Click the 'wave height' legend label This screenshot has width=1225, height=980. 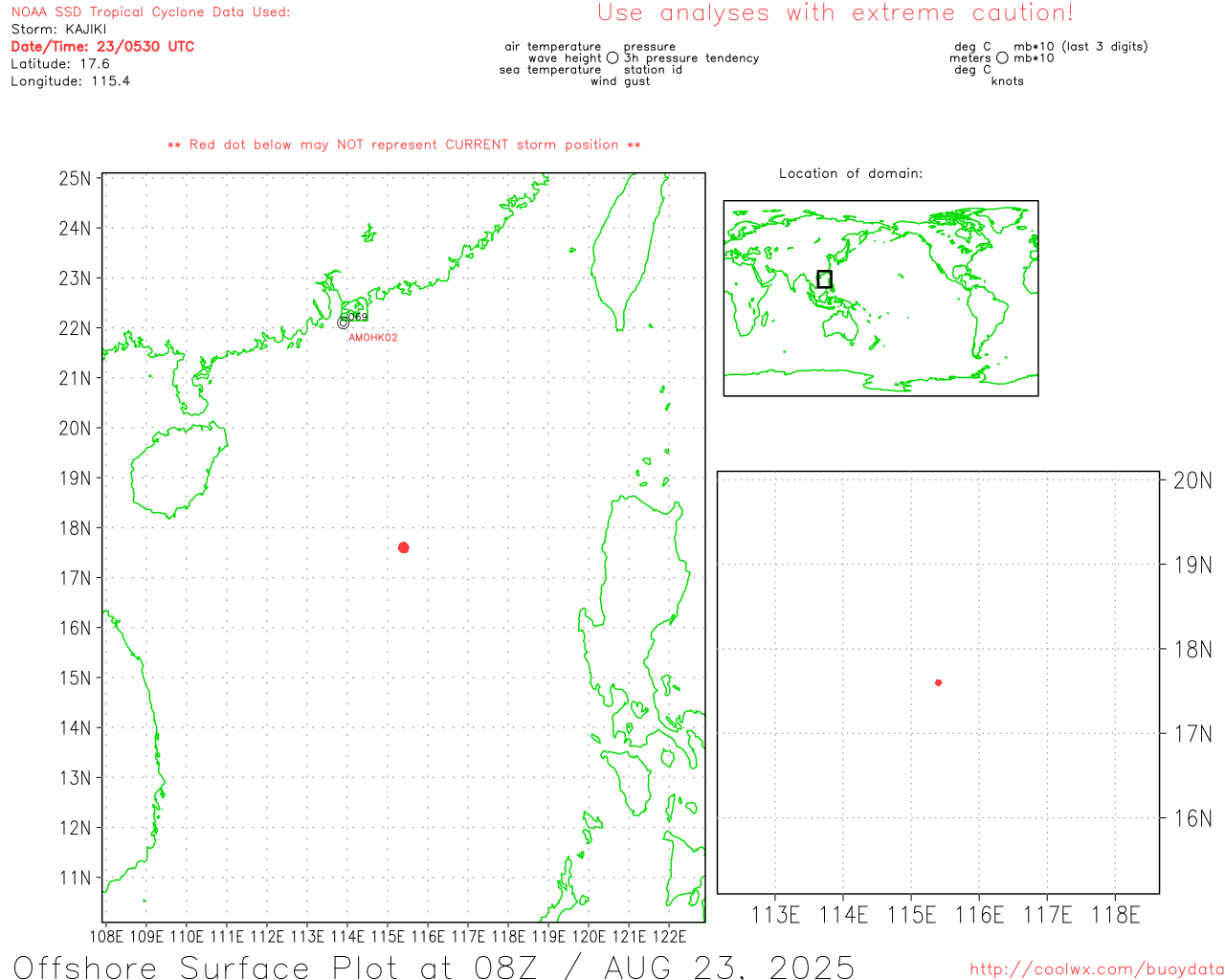click(565, 58)
